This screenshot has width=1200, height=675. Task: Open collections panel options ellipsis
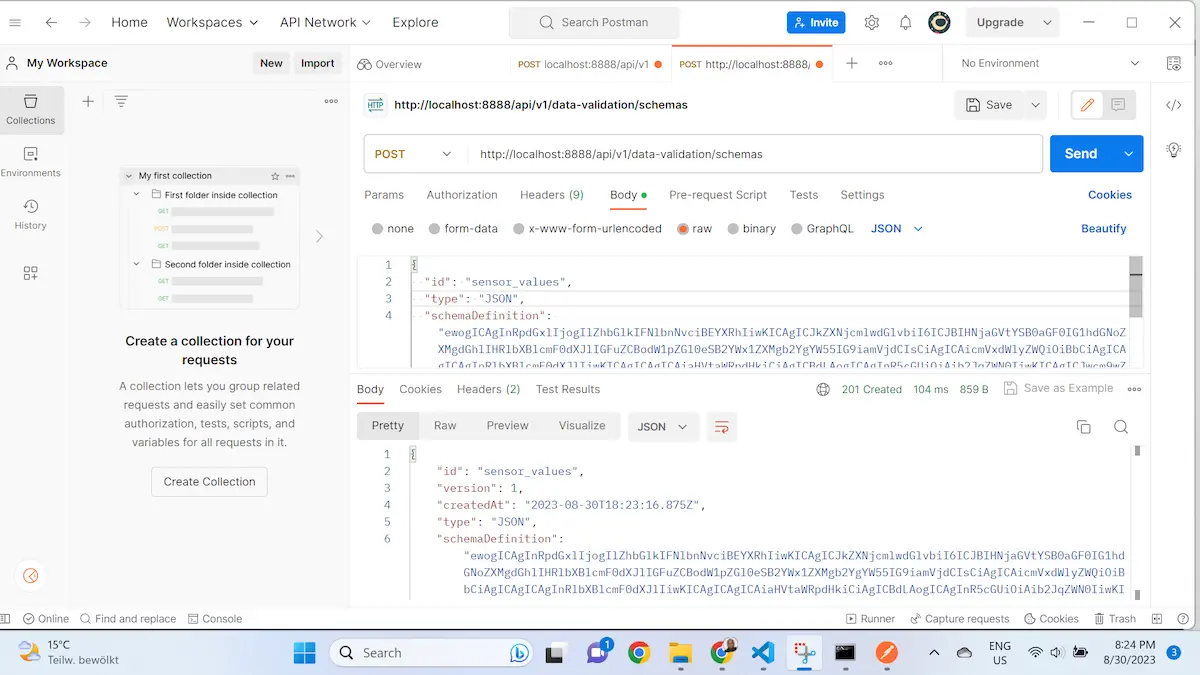(331, 101)
